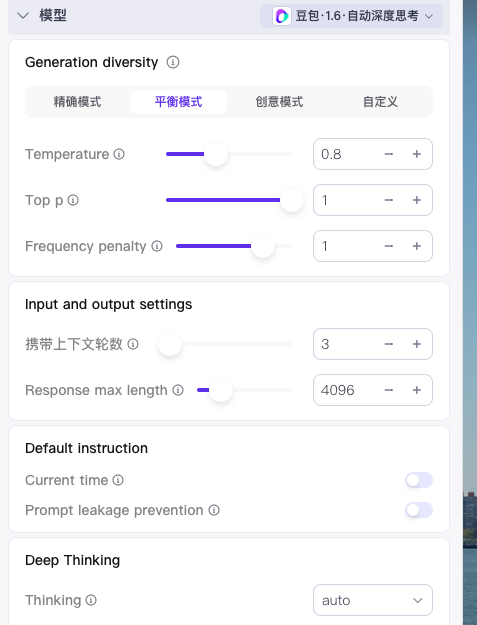Increase Temperature with the plus button

click(x=416, y=154)
